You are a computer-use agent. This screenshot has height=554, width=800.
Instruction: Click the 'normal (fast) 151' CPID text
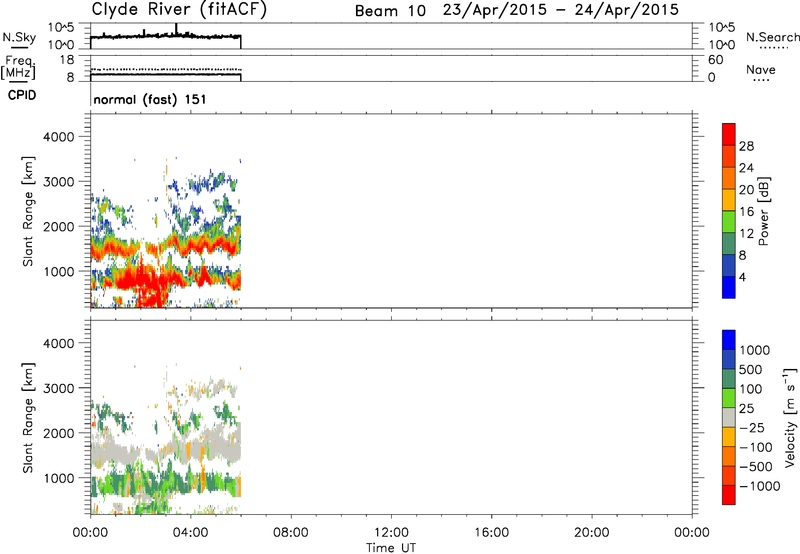tap(150, 99)
